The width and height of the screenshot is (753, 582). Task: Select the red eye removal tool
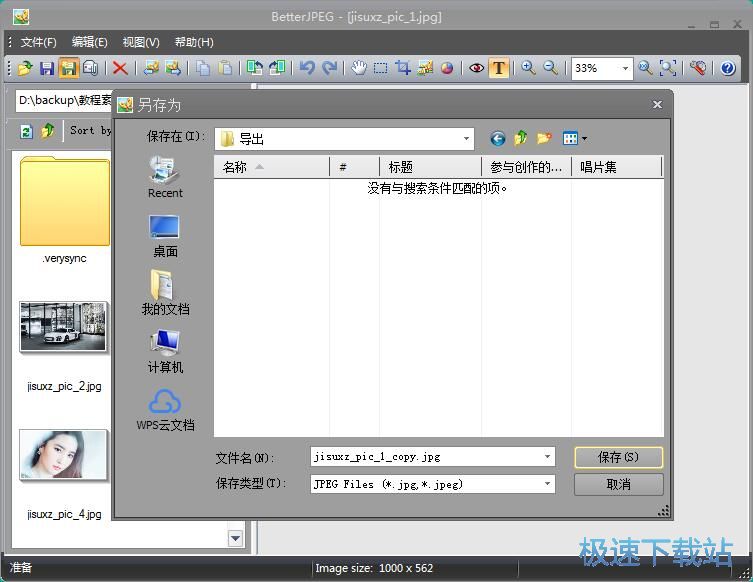pos(476,68)
